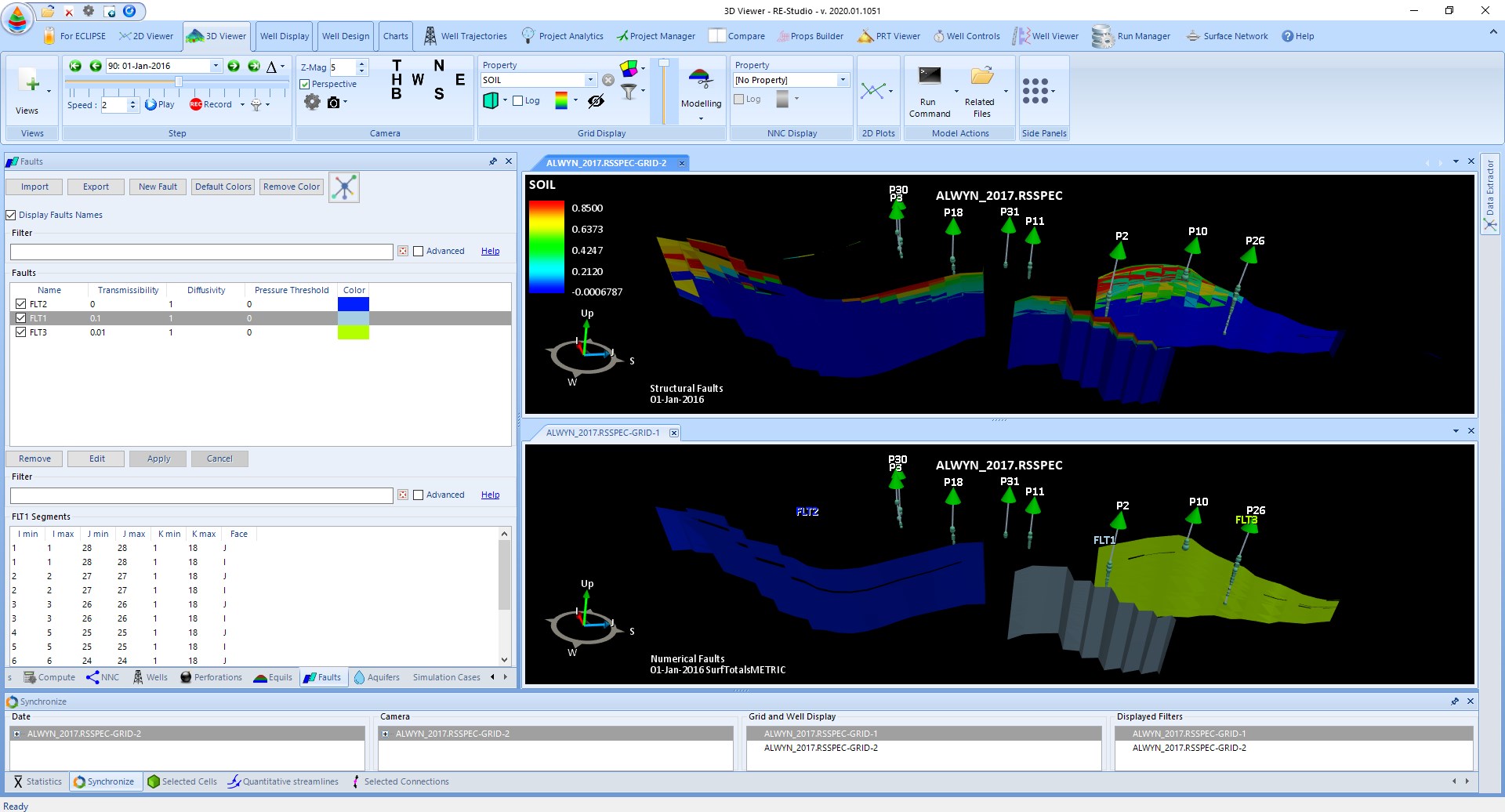The image size is (1505, 812).
Task: Click the grid cell display cube icon
Action: 491,100
